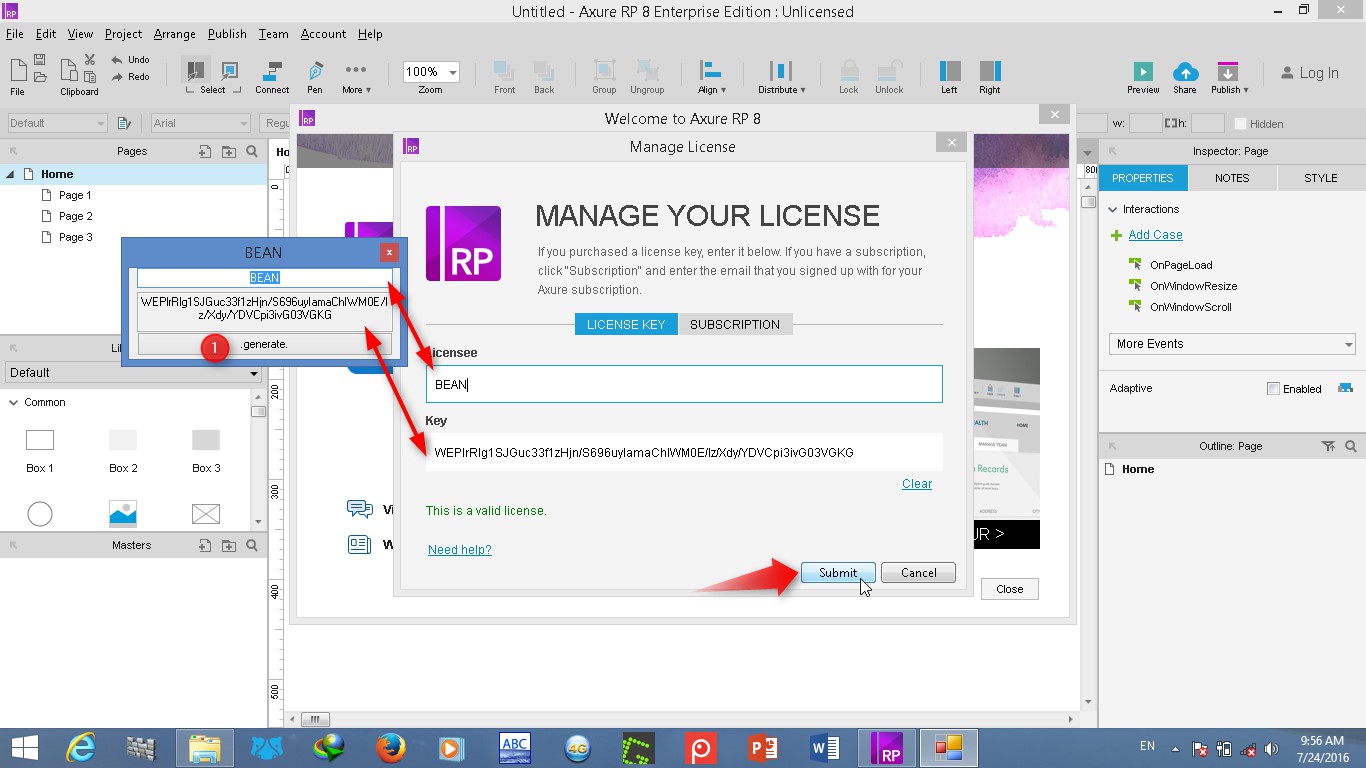Viewport: 1366px width, 768px height.
Task: Open the Team menu
Action: tap(273, 34)
